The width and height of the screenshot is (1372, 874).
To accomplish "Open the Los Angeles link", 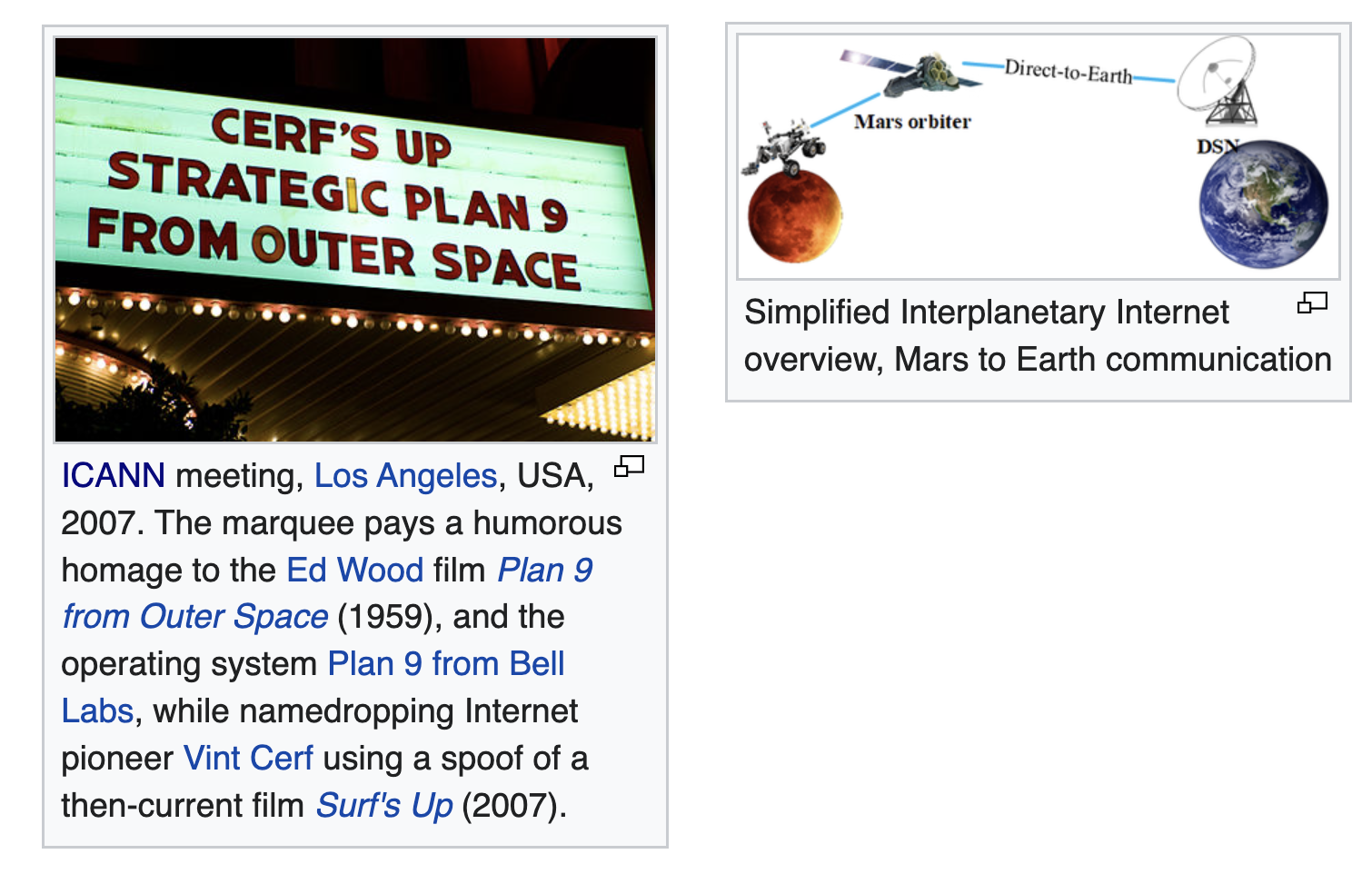I will pyautogui.click(x=405, y=475).
